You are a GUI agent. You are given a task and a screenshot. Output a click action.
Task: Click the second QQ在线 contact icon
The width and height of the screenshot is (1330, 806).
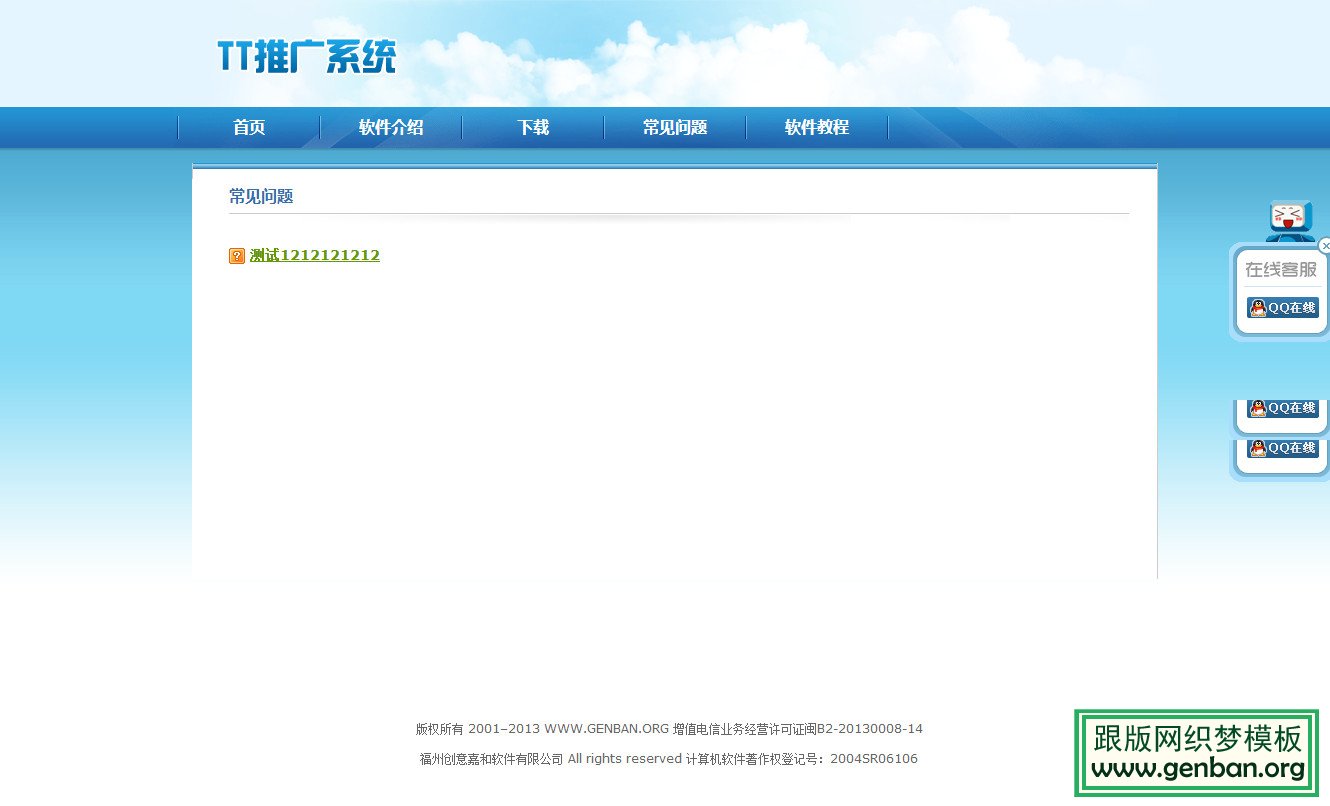click(1281, 408)
